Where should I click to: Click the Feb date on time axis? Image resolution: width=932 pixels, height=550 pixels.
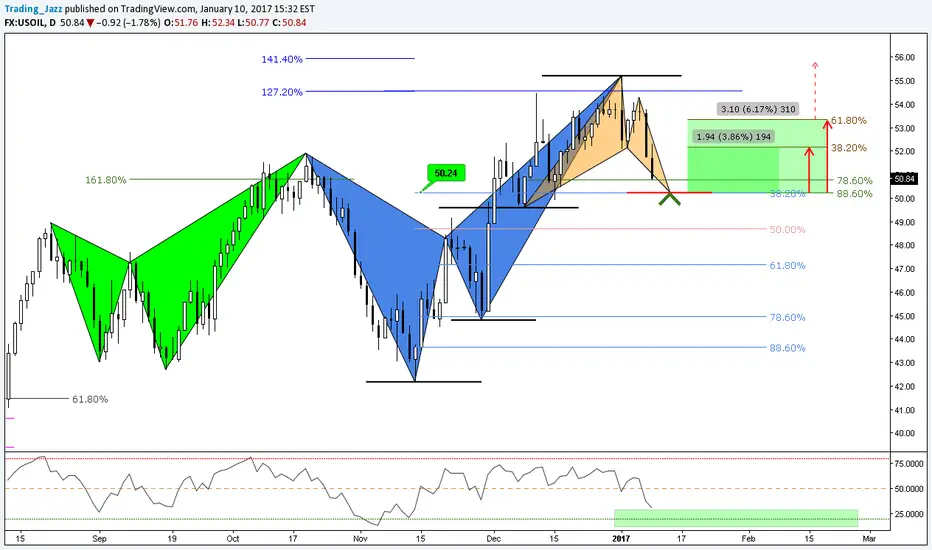click(748, 539)
